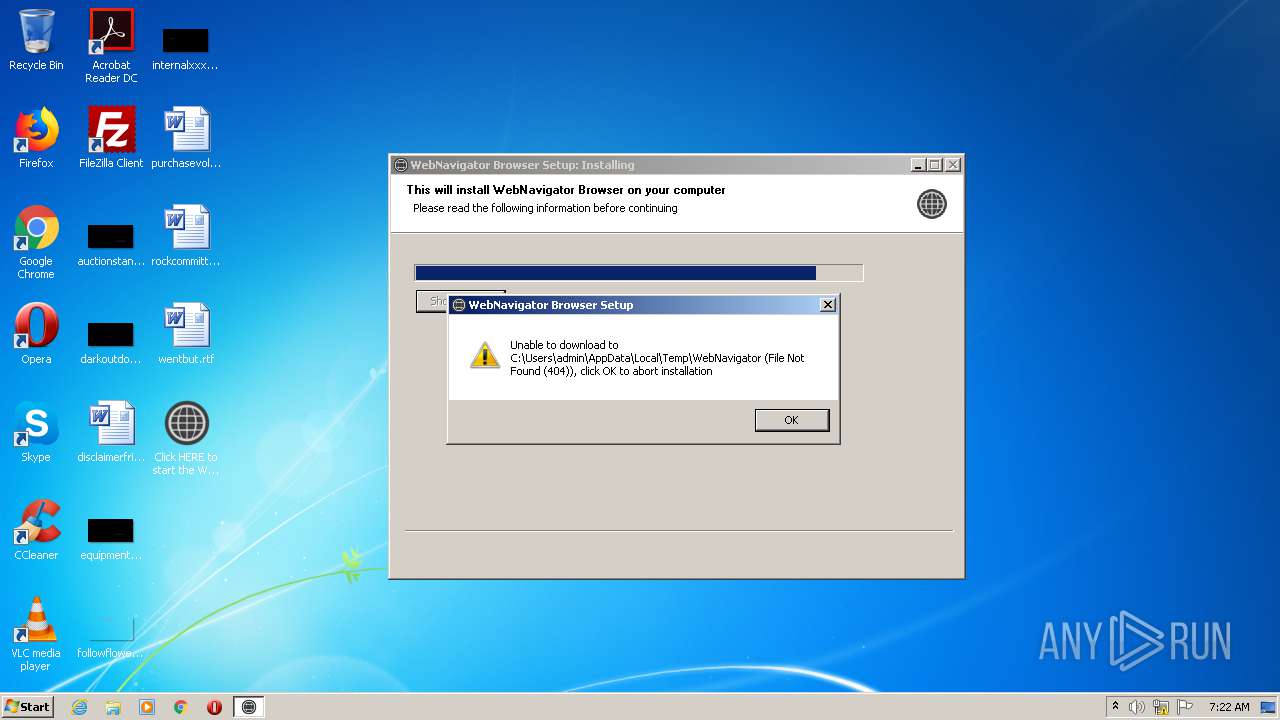
Task: Select the FileZilla Client desktop shortcut
Action: 111,138
